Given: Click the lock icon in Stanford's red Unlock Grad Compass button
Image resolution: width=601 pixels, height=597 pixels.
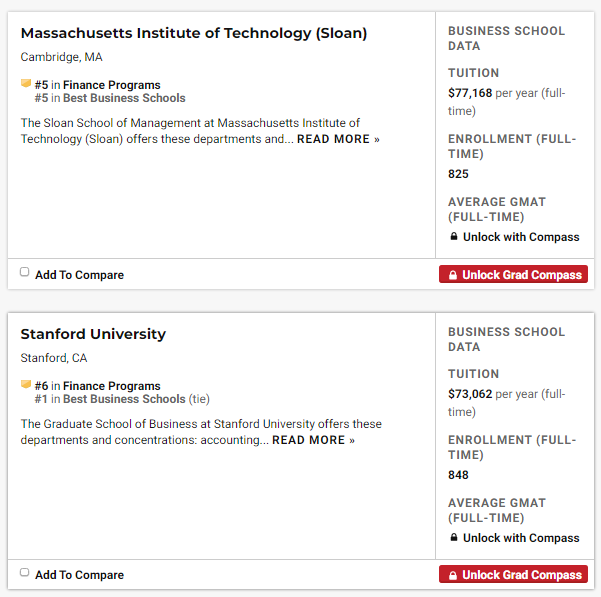Looking at the screenshot, I should point(452,575).
